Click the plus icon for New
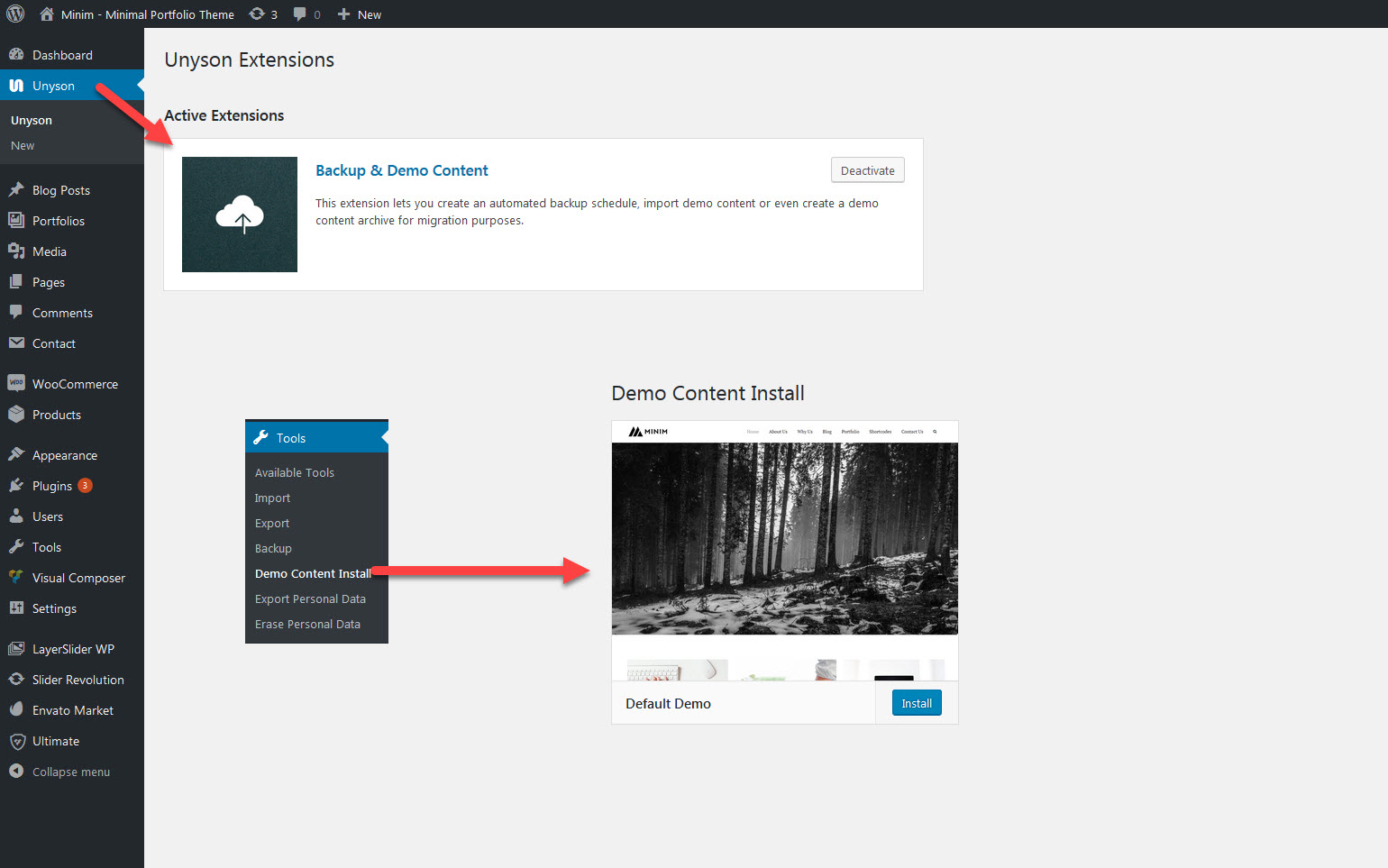Viewport: 1388px width, 868px height. (343, 14)
